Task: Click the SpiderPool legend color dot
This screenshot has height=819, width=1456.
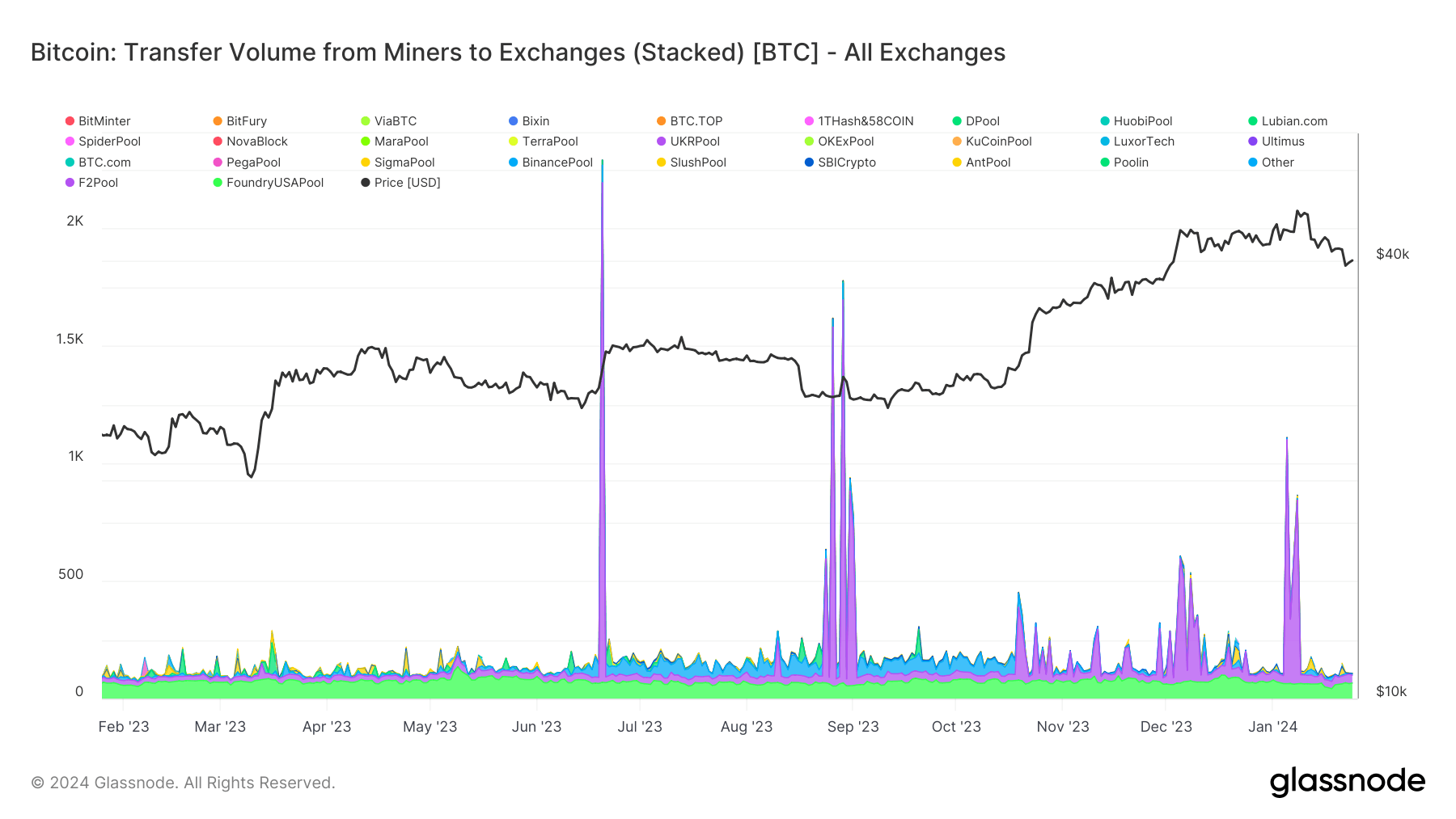Action: [70, 141]
